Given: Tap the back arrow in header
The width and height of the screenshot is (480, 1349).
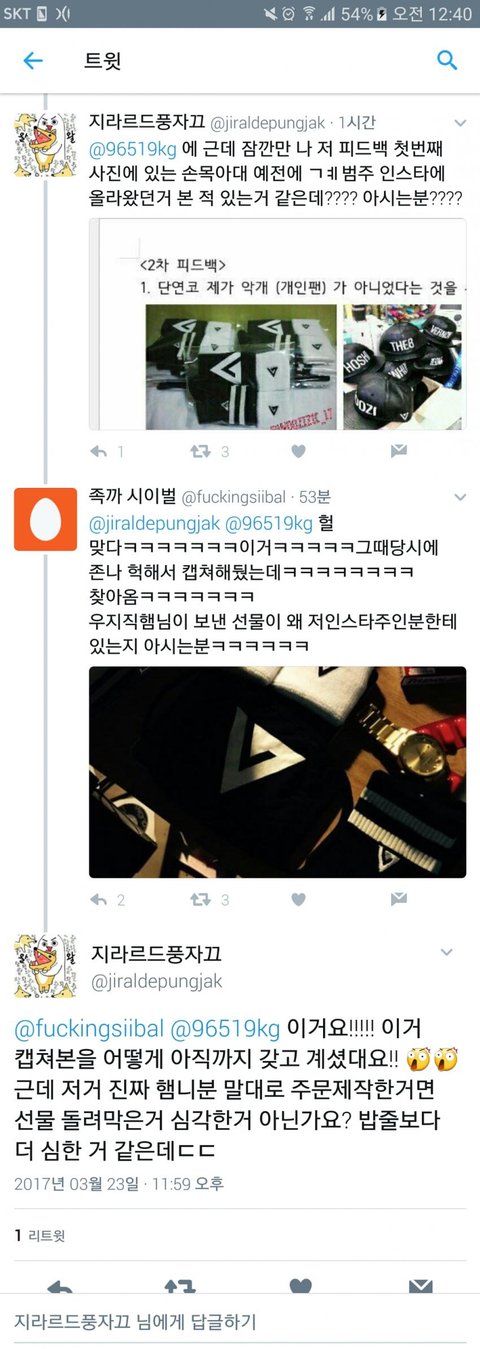Looking at the screenshot, I should [33, 61].
